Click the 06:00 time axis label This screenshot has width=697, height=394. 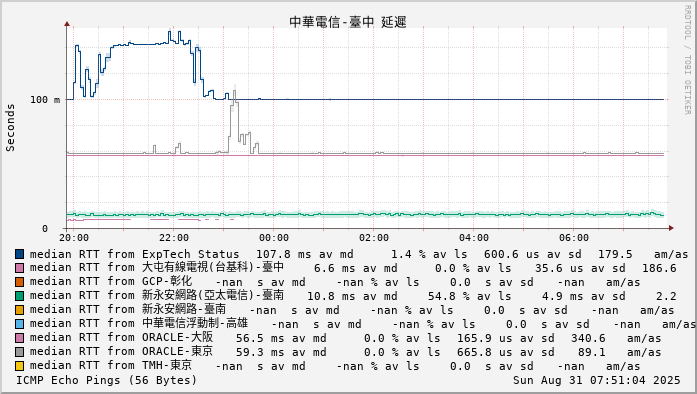click(x=574, y=238)
